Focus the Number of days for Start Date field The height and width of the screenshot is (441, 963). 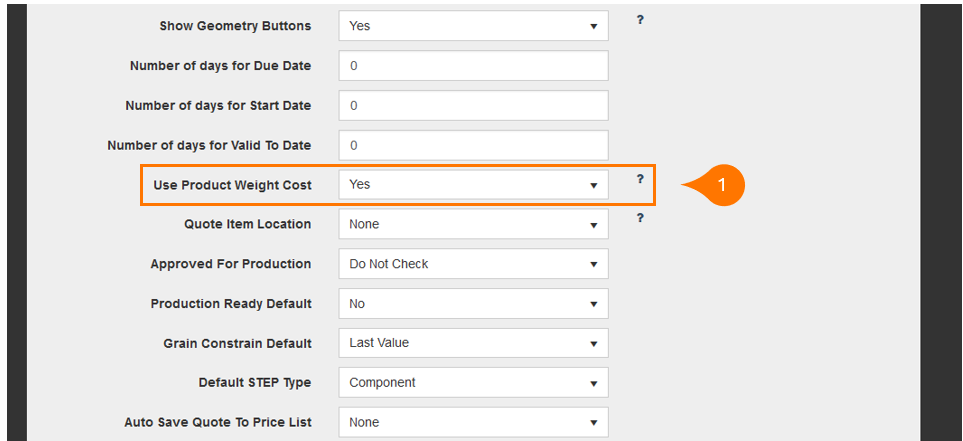point(474,106)
